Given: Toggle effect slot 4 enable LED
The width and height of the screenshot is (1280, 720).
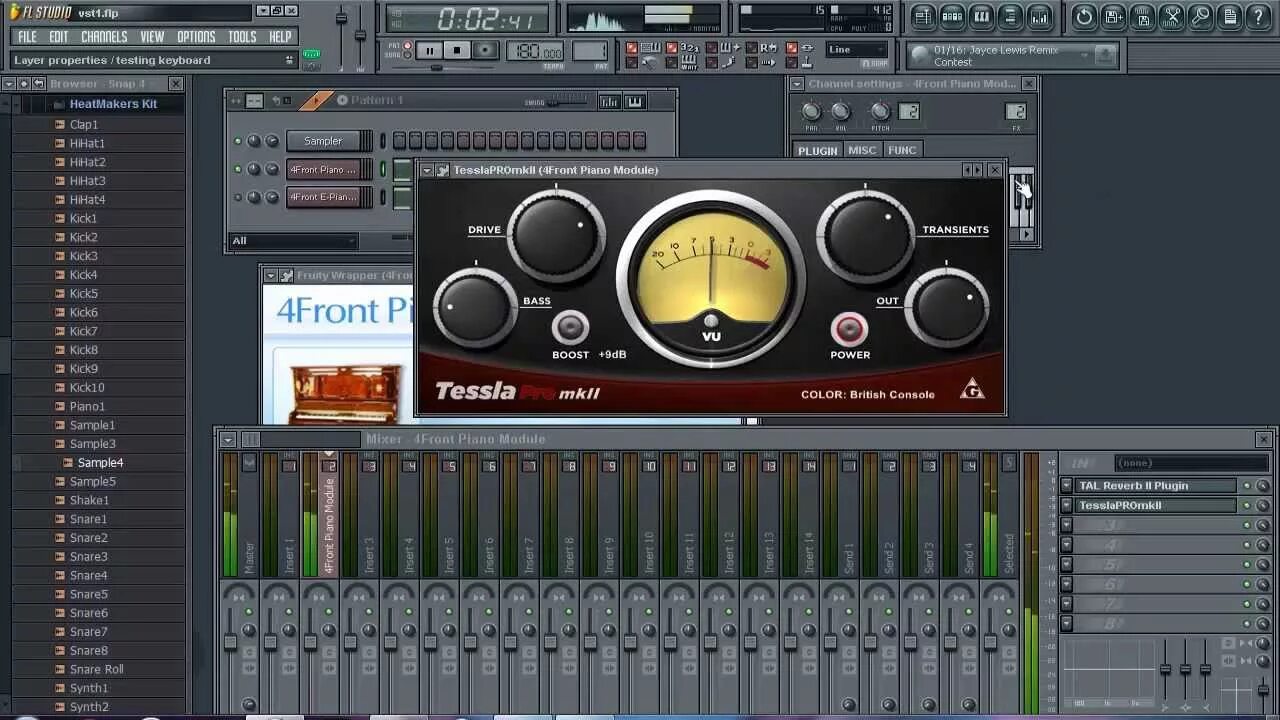Looking at the screenshot, I should pos(1247,545).
